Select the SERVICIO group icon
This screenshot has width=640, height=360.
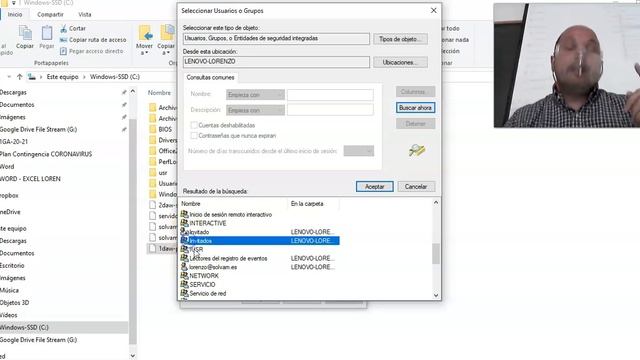[184, 284]
